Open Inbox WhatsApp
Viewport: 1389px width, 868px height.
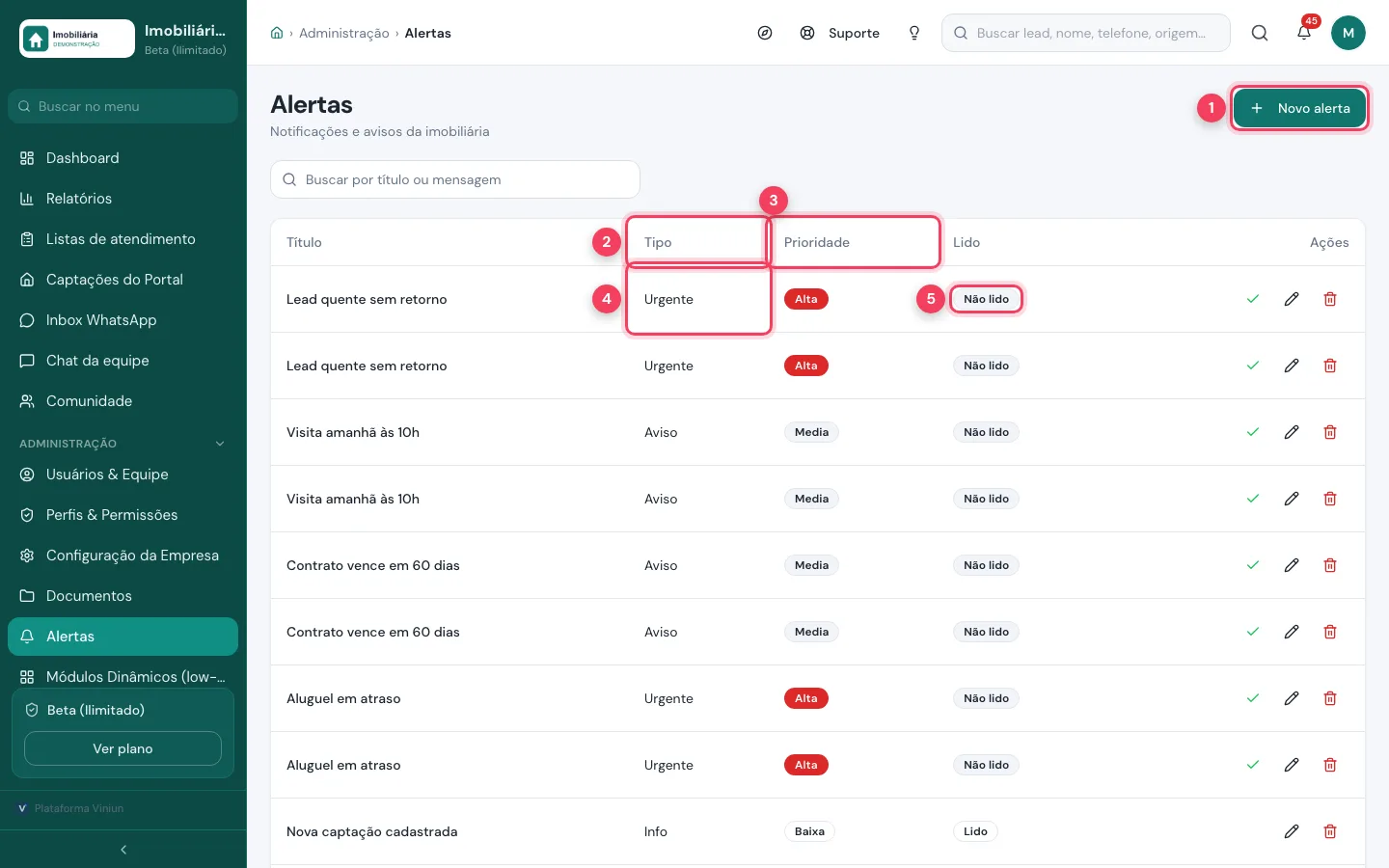point(123,320)
